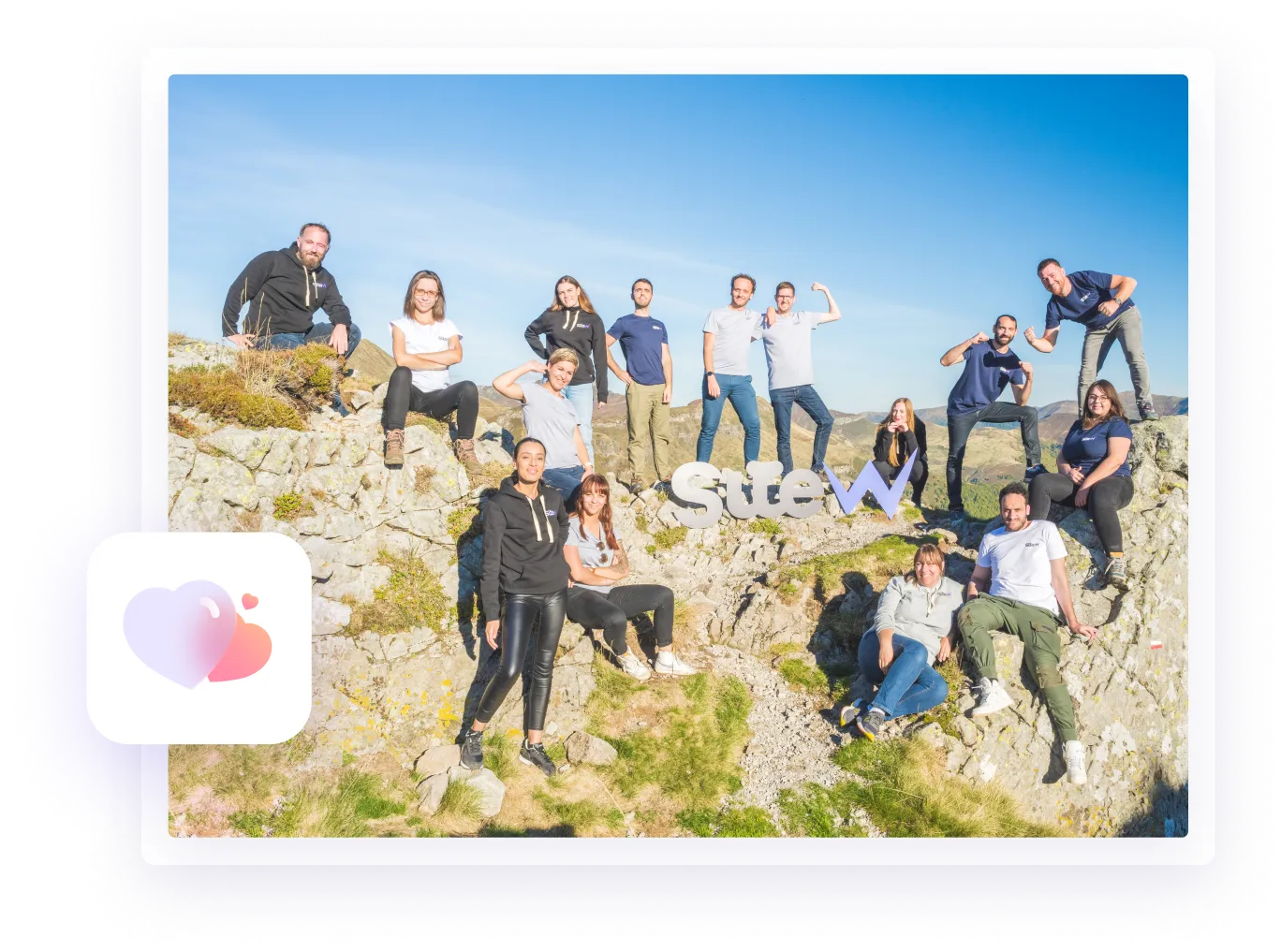Click the hearts icon card
1281x952 pixels.
pos(199,637)
